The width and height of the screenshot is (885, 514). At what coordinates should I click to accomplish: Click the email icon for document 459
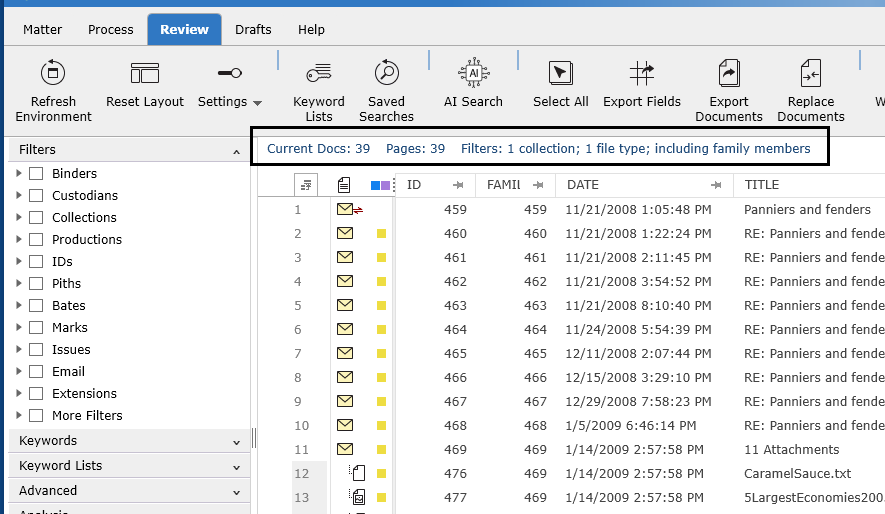point(345,209)
